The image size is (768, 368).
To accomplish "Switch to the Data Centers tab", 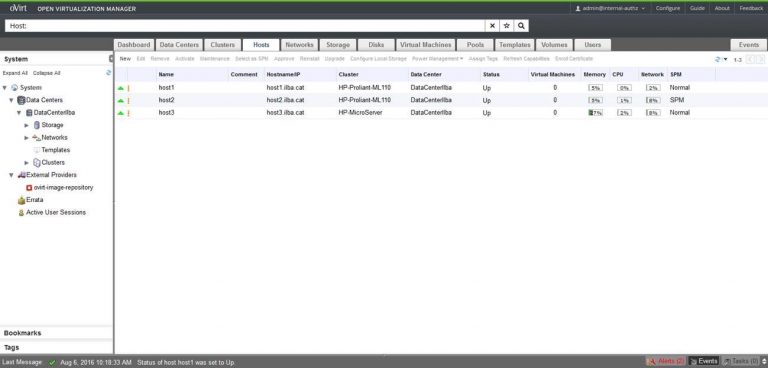I will 179,45.
